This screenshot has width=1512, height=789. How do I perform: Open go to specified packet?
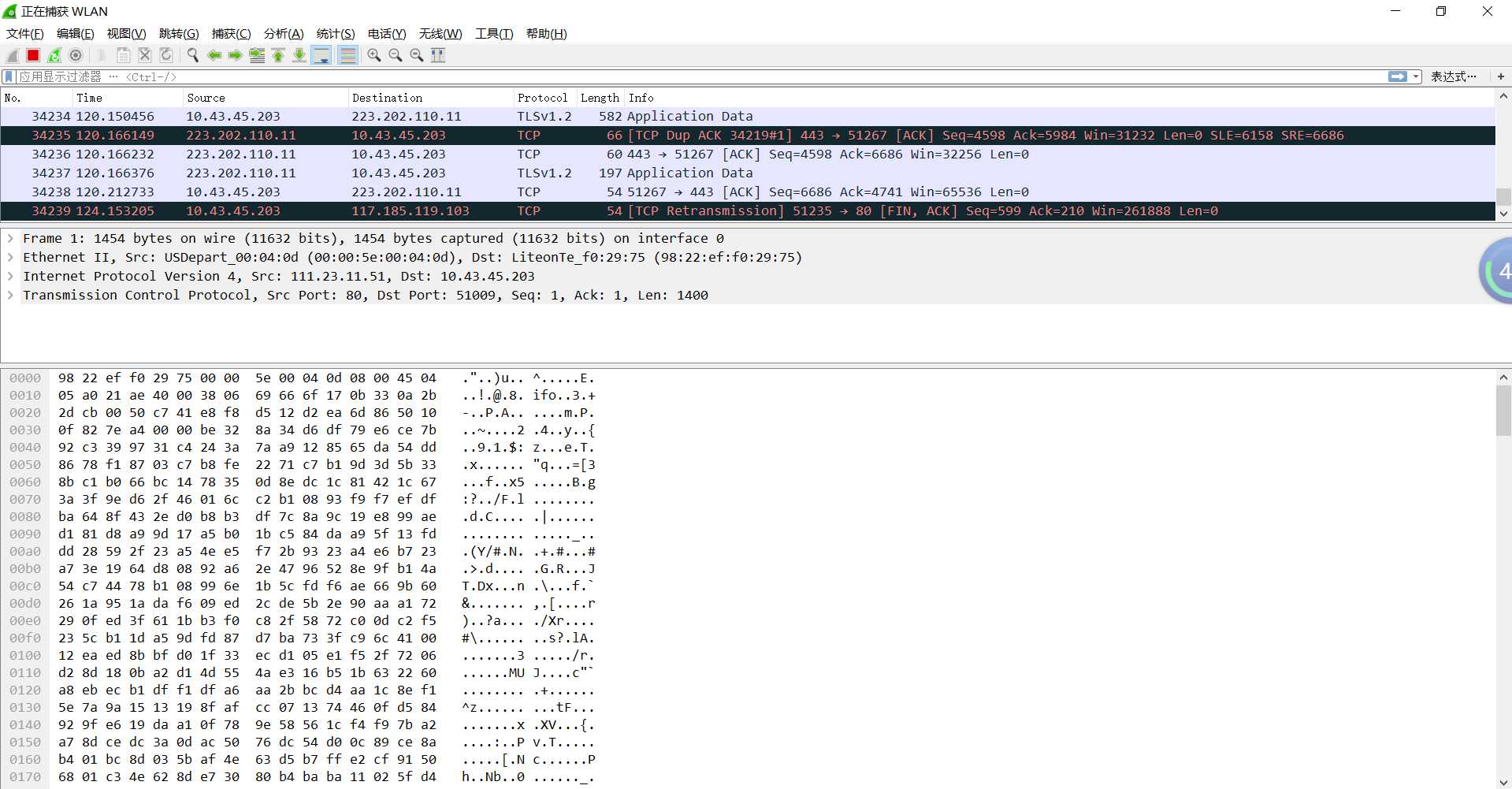pos(257,55)
